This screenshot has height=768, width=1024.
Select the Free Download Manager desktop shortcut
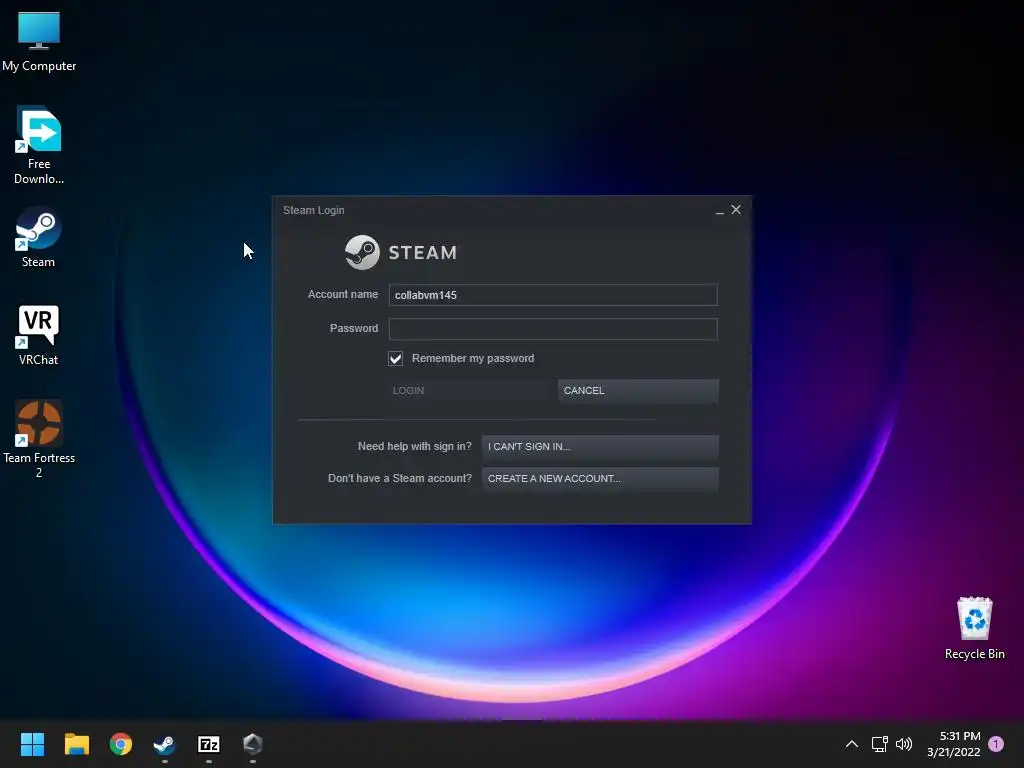[x=39, y=145]
